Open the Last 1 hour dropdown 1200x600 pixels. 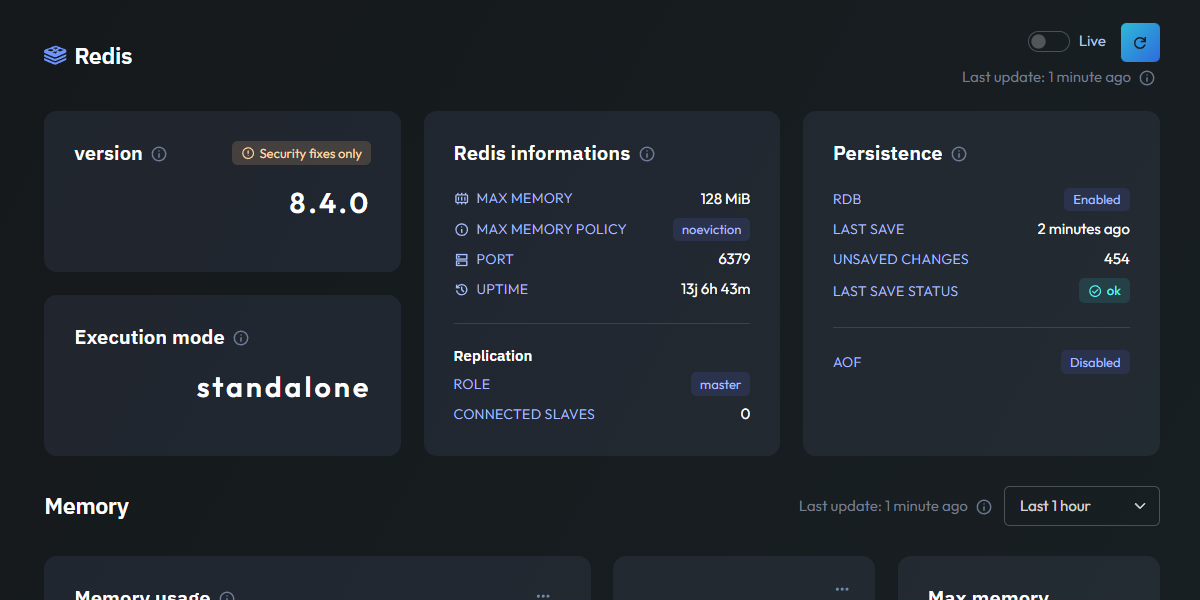[1082, 506]
